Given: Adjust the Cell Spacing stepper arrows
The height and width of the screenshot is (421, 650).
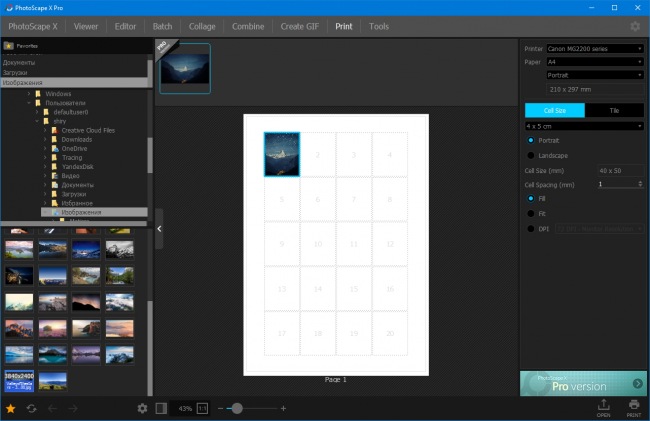Looking at the screenshot, I should (640, 184).
